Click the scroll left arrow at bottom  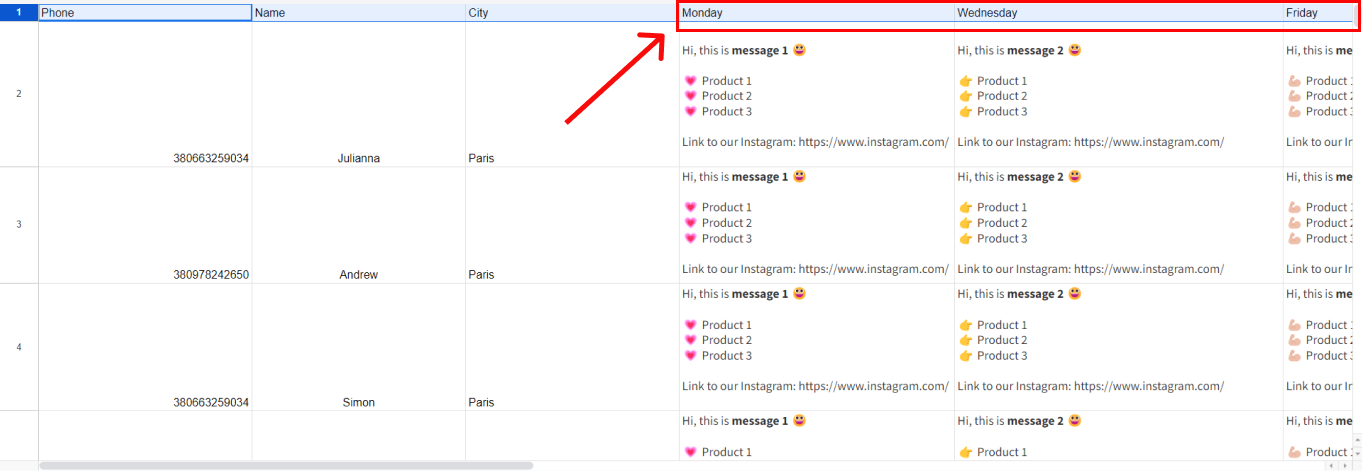(1331, 466)
